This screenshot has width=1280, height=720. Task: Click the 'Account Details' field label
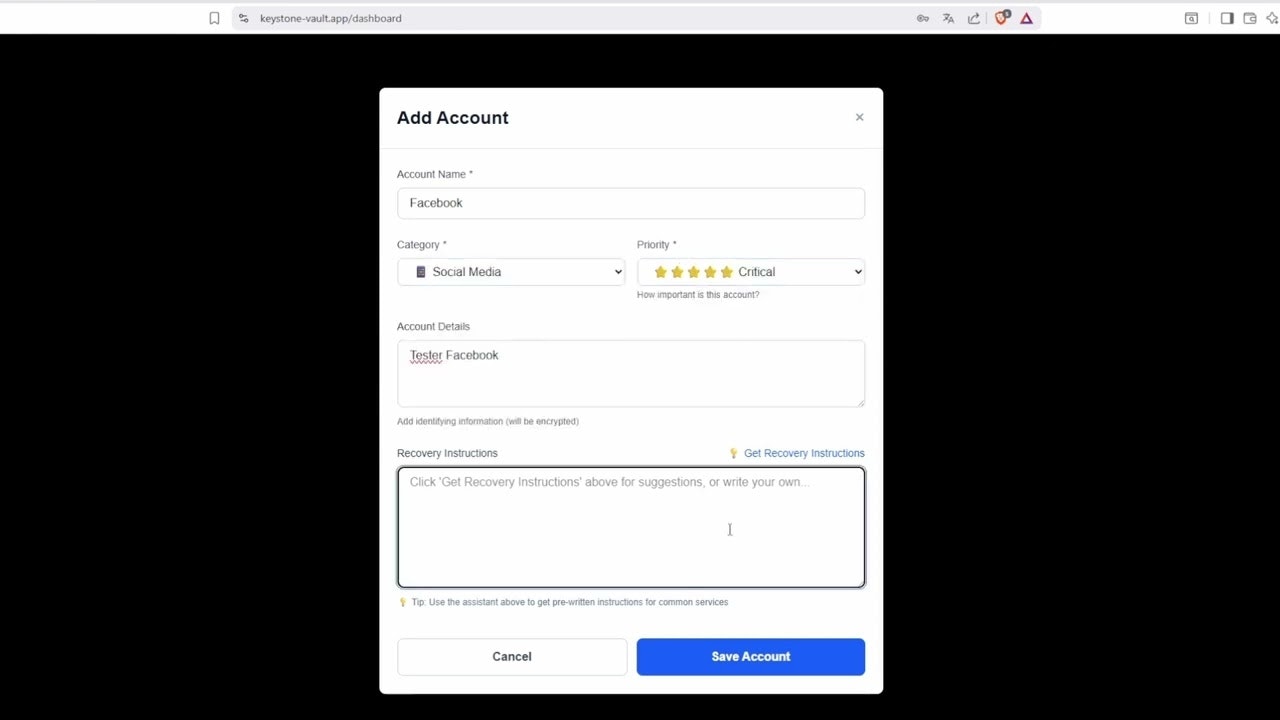(x=433, y=326)
